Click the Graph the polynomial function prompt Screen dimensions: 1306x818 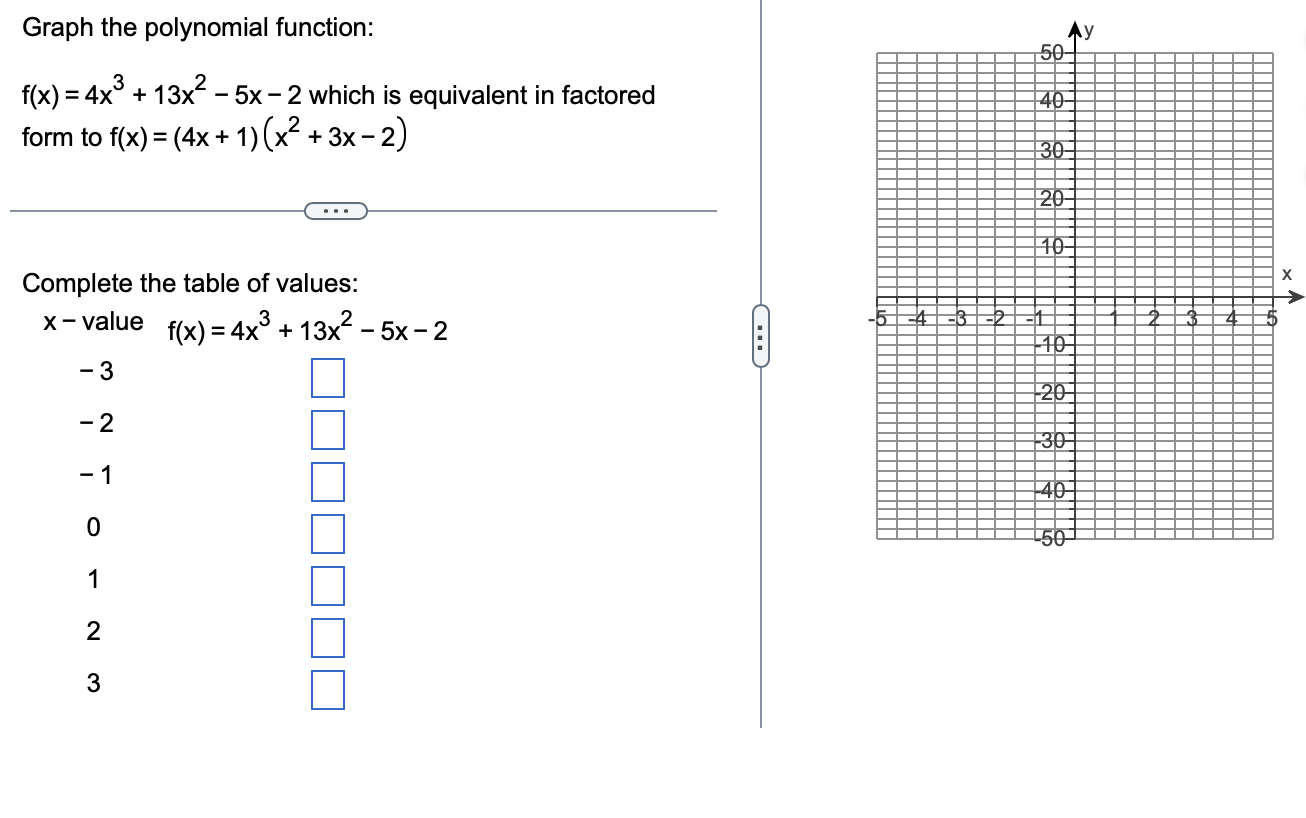(197, 27)
